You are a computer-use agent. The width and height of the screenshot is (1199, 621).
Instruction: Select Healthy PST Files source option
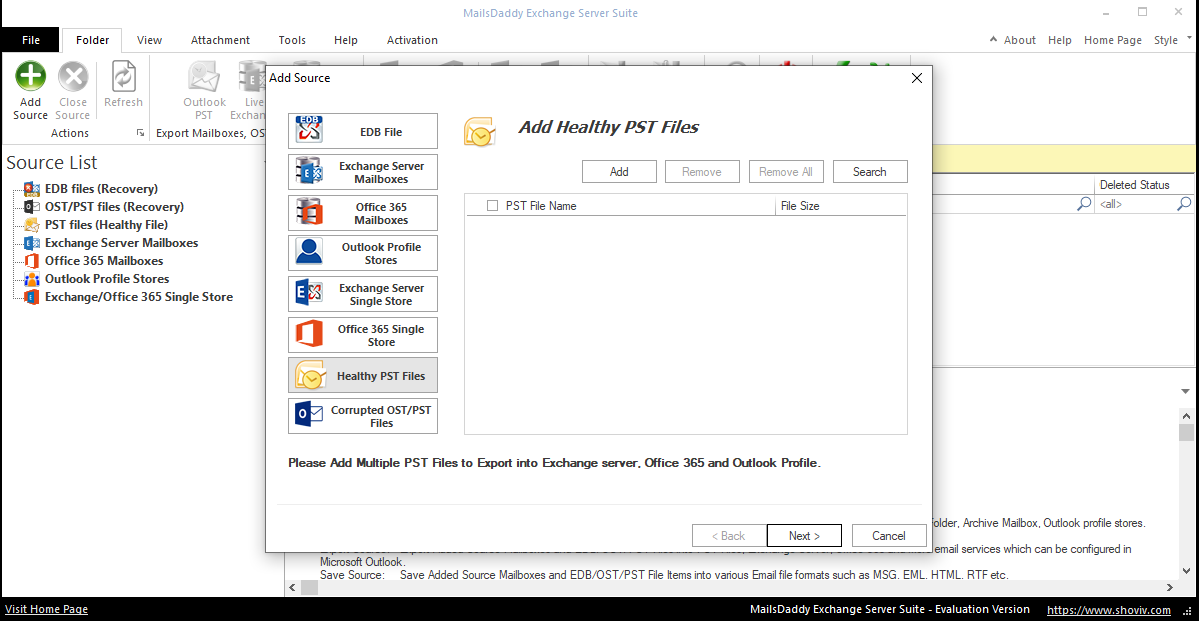click(363, 376)
